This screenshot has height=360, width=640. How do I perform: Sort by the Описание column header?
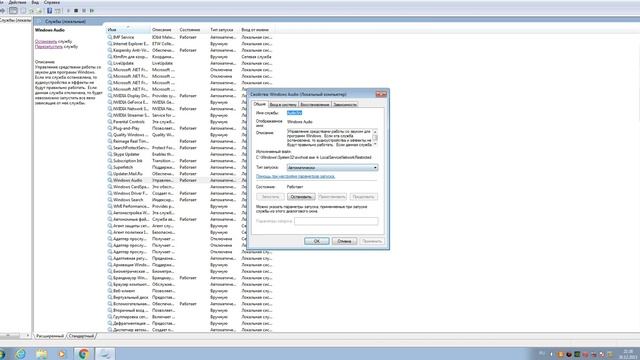tap(163, 30)
